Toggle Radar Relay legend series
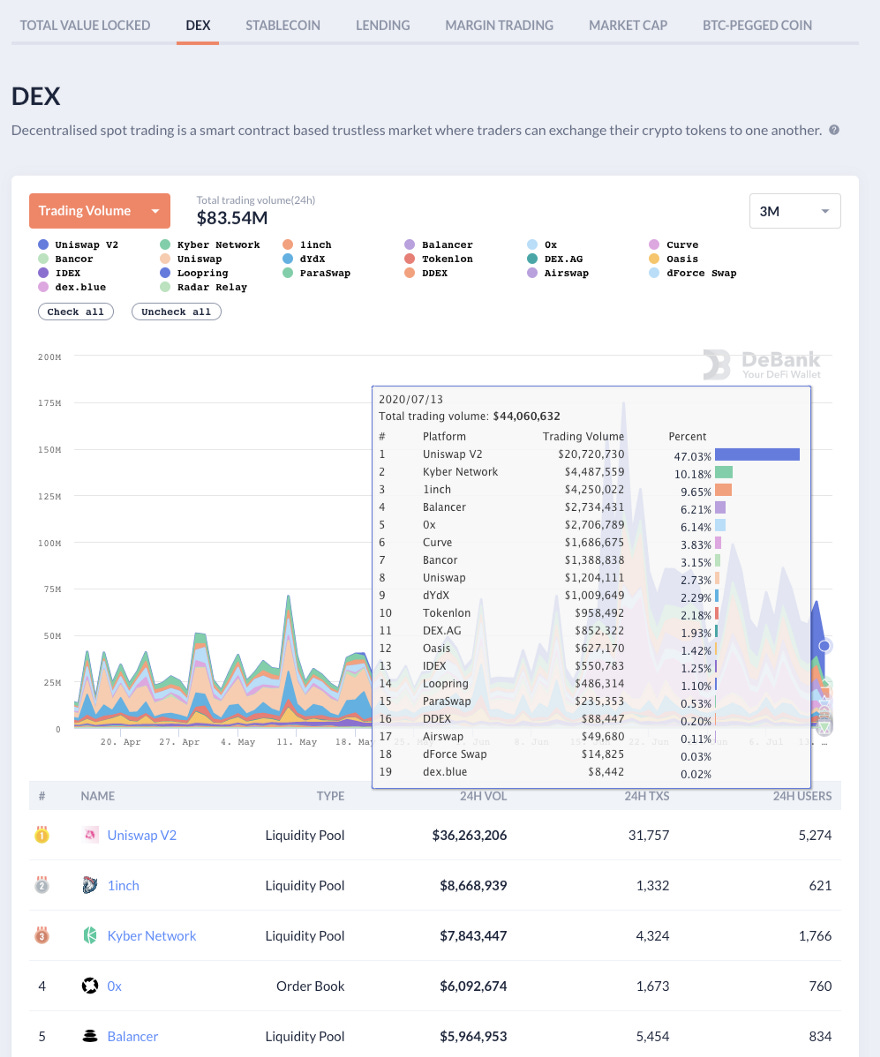Screen dimensions: 880x1057 coord(204,287)
